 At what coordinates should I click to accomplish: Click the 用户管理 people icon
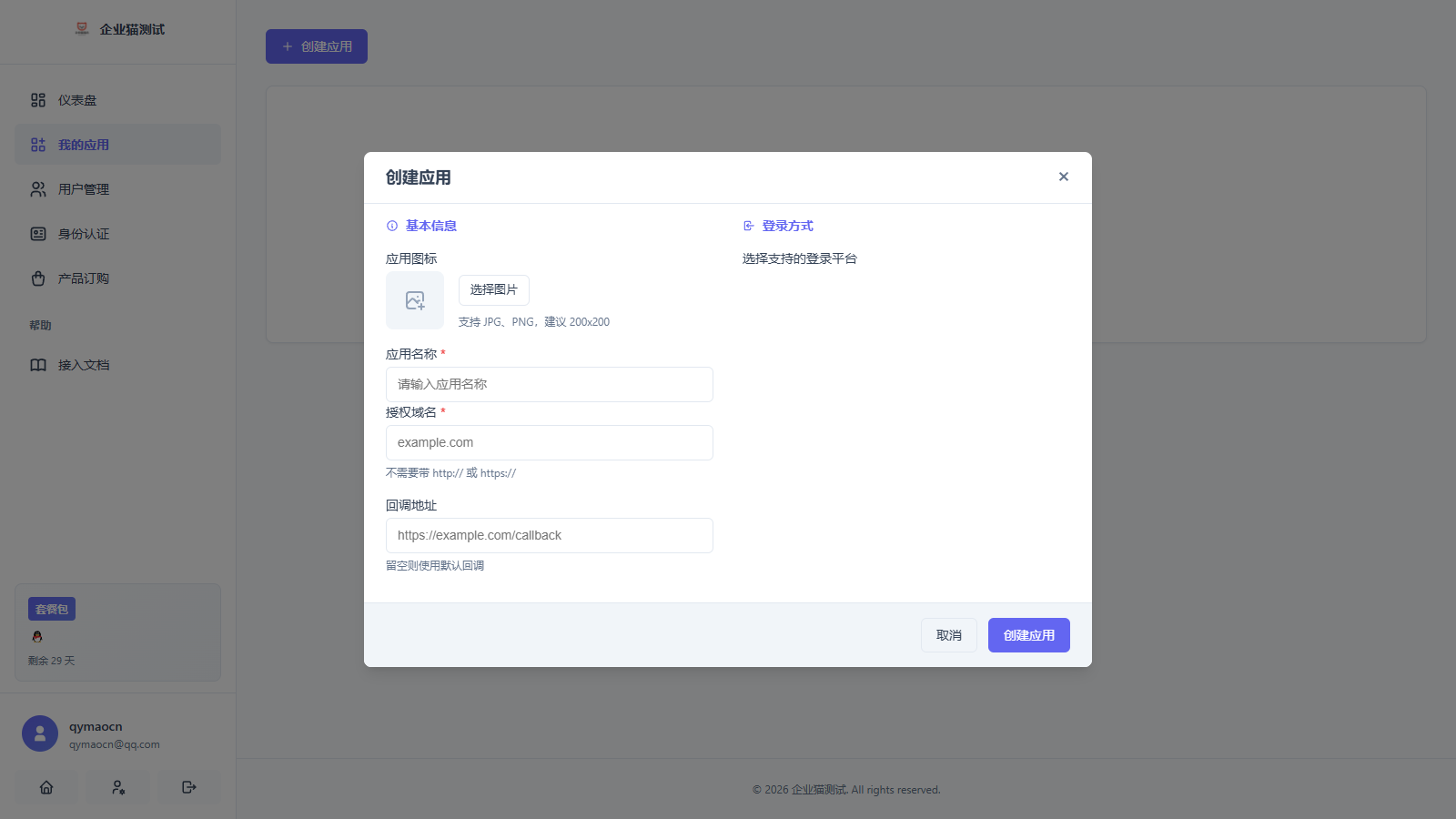(x=38, y=189)
